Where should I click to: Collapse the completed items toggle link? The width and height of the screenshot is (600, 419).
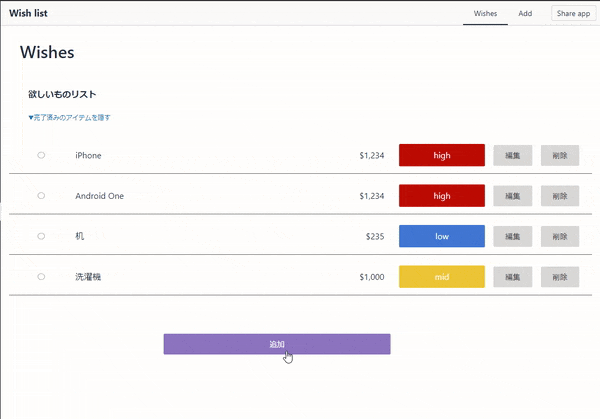click(69, 117)
